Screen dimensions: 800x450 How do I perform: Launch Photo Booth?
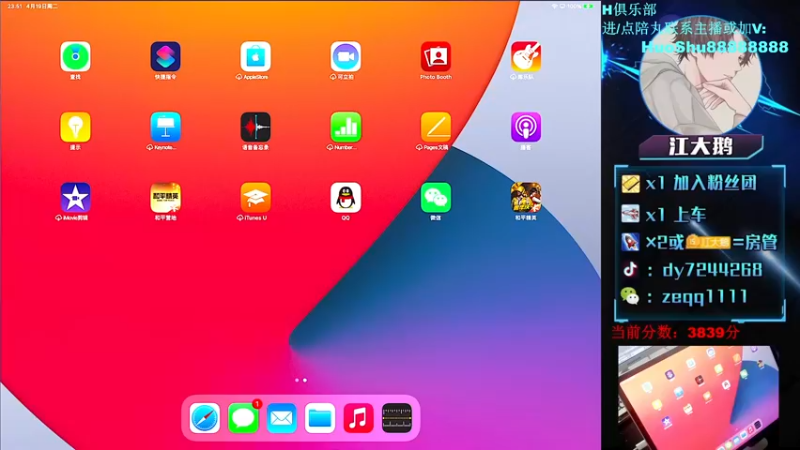coord(436,57)
